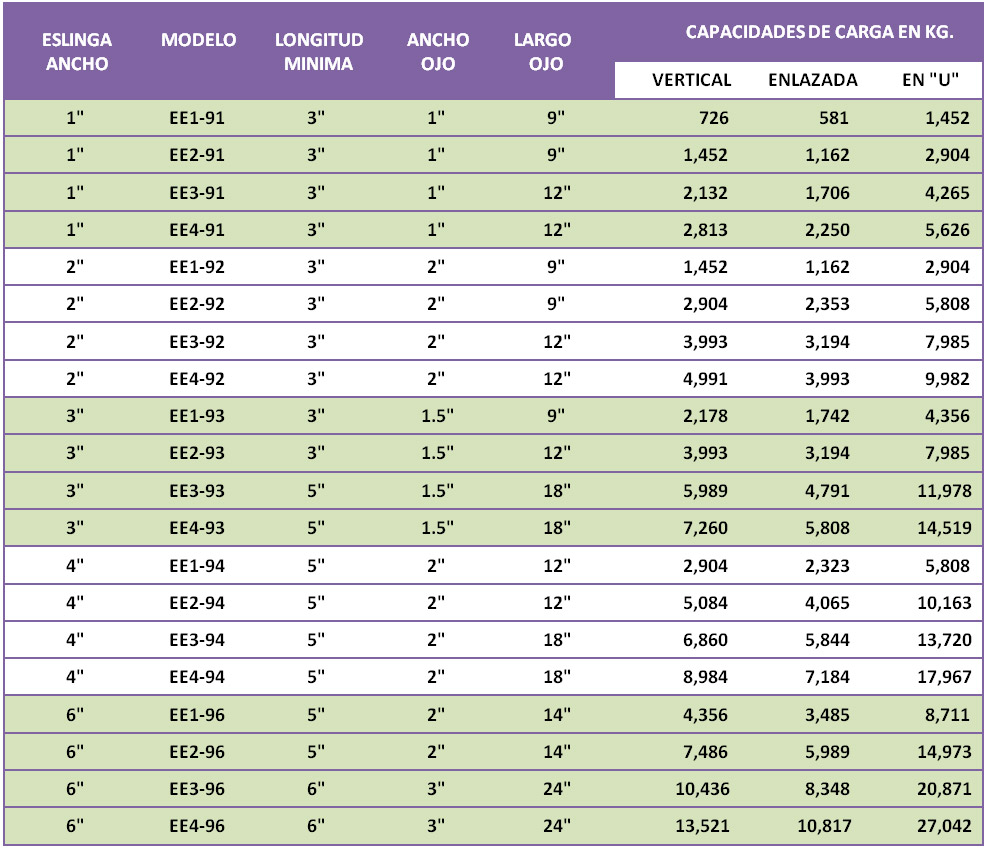Click the vertical capacity value 726
Screen dimensions: 986x848
coord(714,118)
